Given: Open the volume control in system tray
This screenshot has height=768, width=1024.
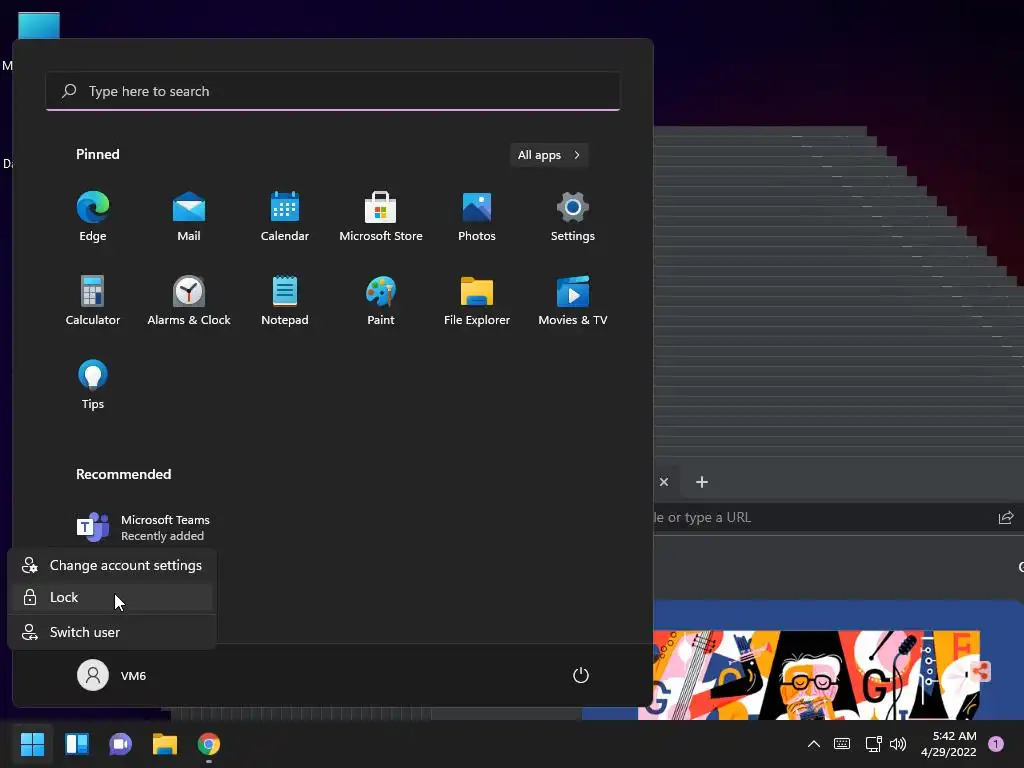Looking at the screenshot, I should pos(898,744).
